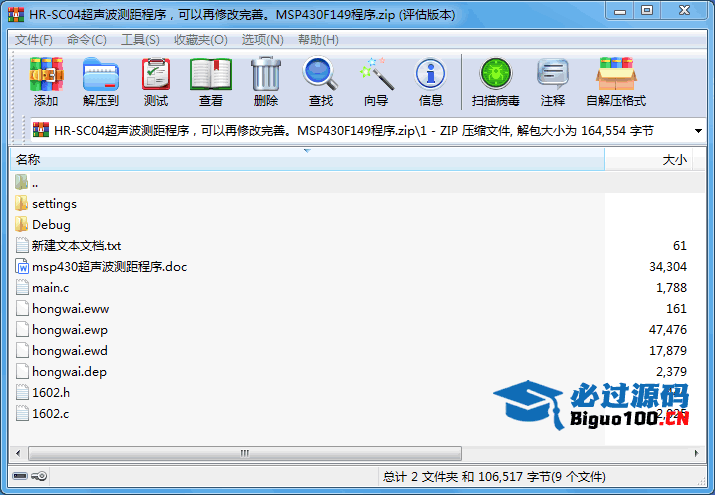
Task: Click the Word document icon of msp430 doc
Action: tap(22, 267)
